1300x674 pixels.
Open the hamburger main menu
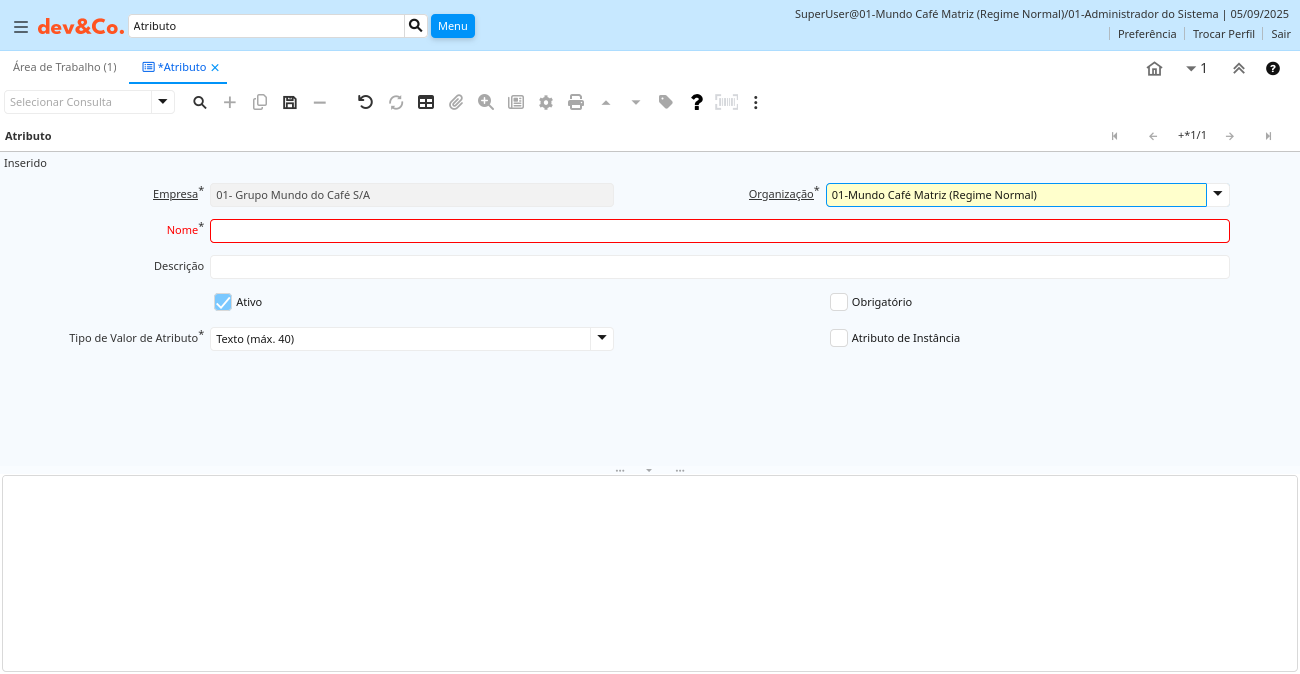[x=21, y=27]
